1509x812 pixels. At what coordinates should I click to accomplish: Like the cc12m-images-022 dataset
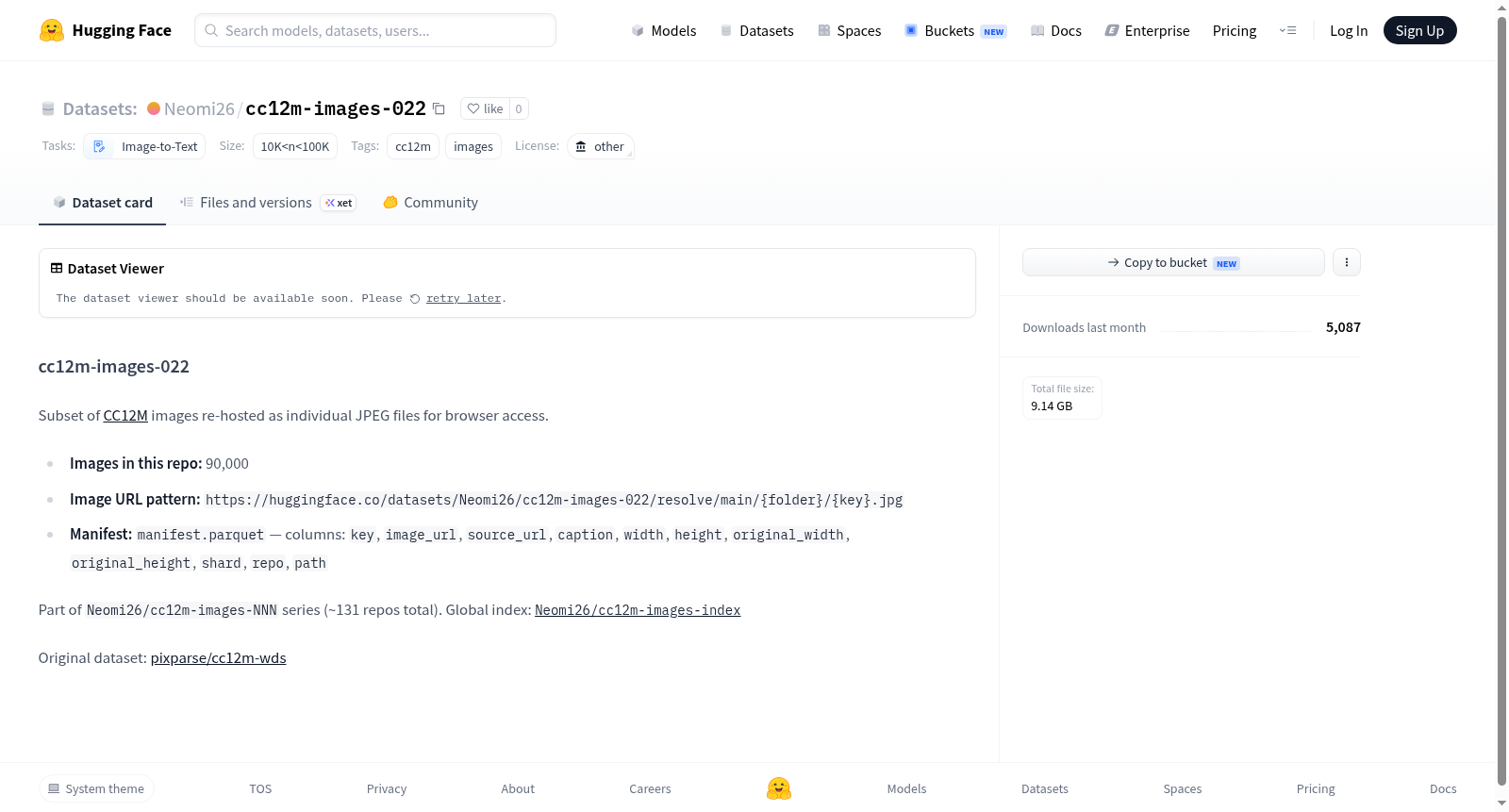coord(486,108)
